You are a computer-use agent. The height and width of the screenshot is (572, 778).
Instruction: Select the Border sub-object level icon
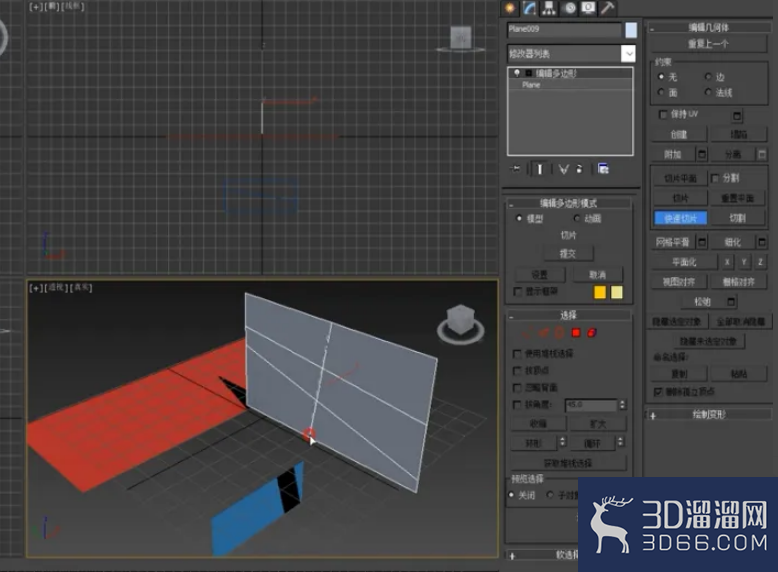[559, 333]
